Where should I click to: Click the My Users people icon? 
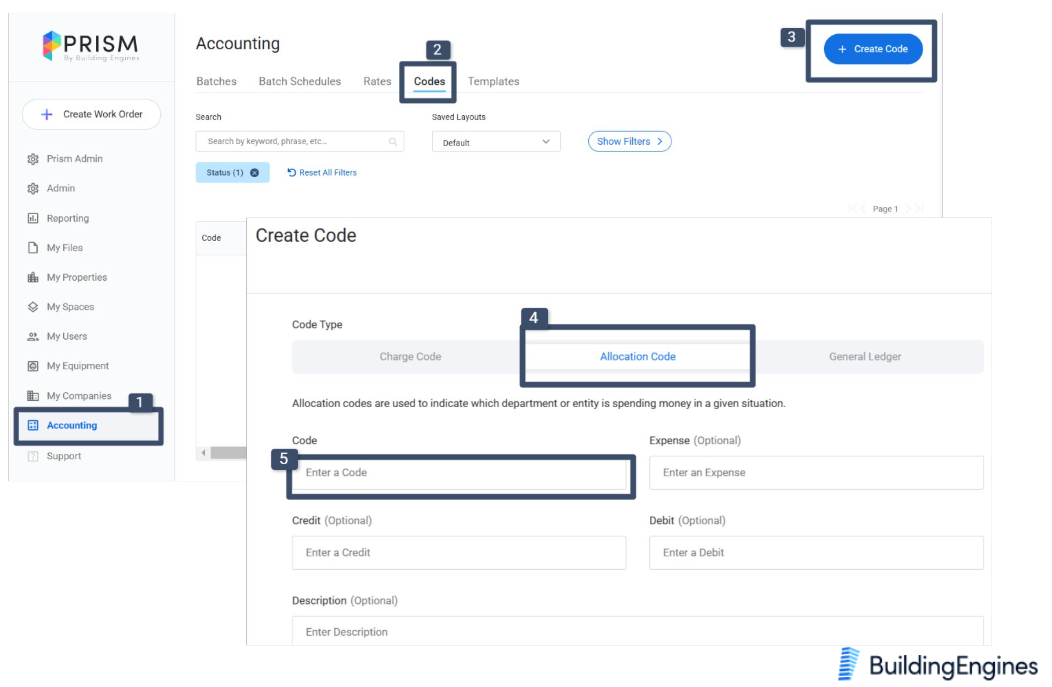click(33, 337)
